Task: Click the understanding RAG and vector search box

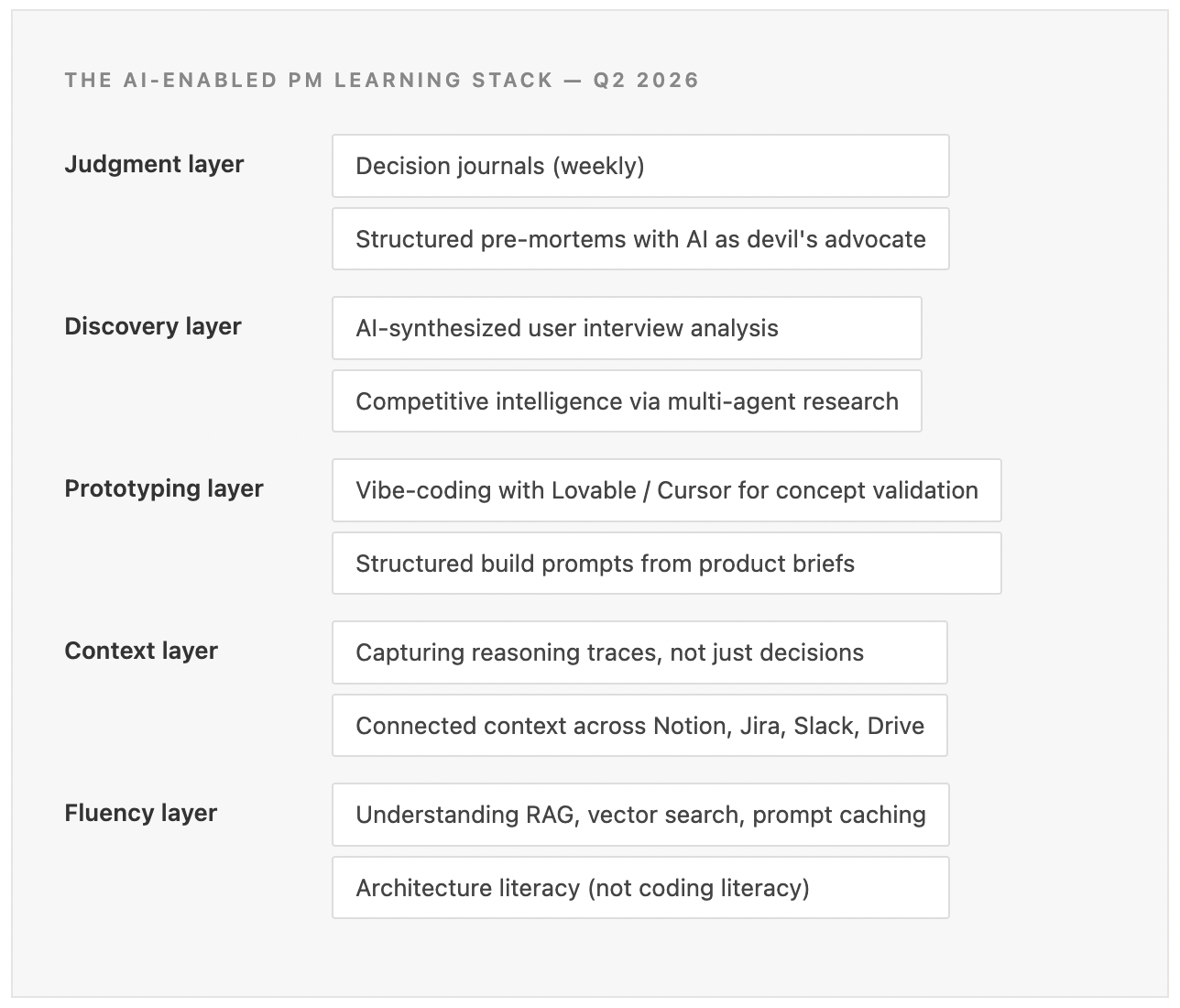Action: (x=639, y=815)
